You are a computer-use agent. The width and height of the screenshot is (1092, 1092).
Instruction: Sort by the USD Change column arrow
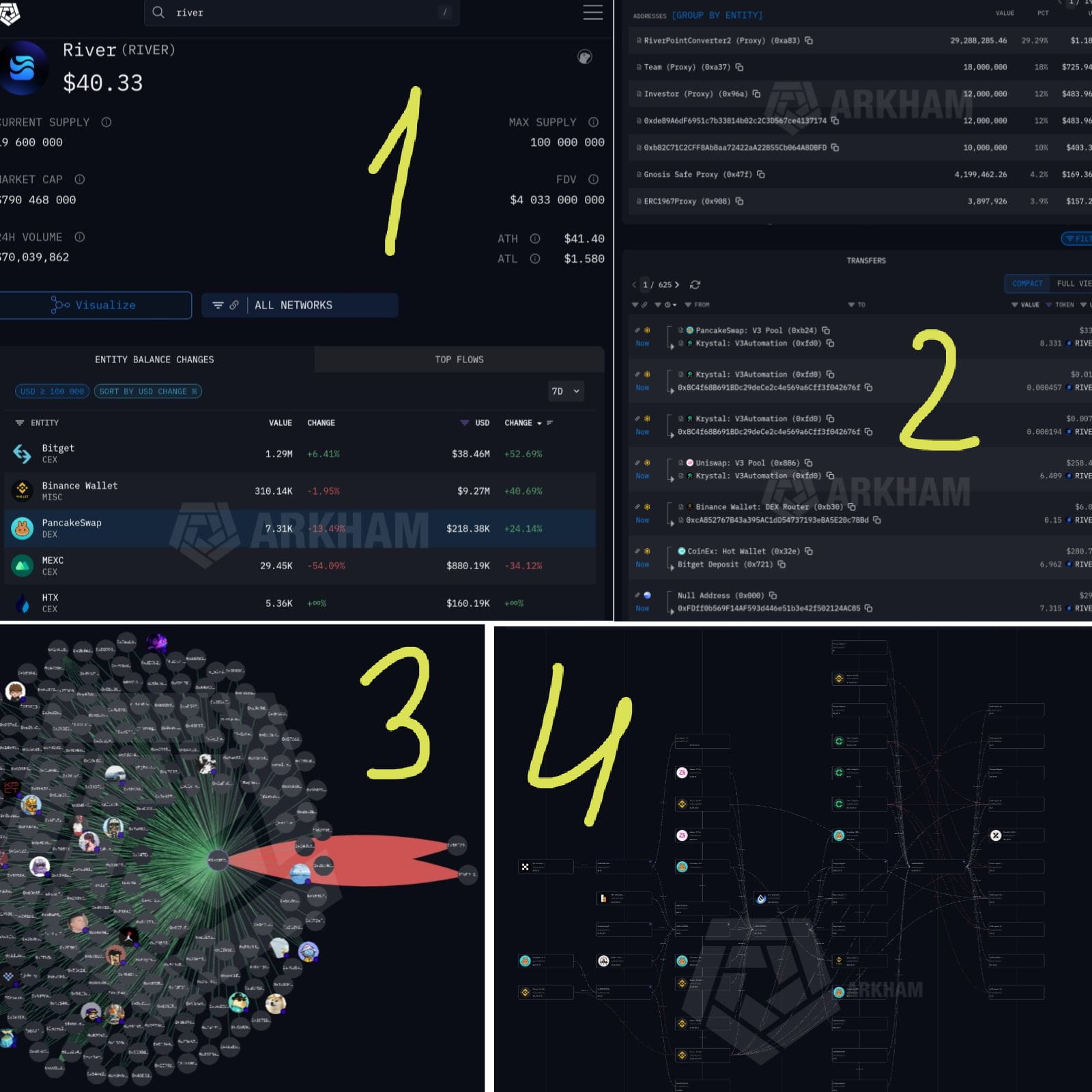539,423
